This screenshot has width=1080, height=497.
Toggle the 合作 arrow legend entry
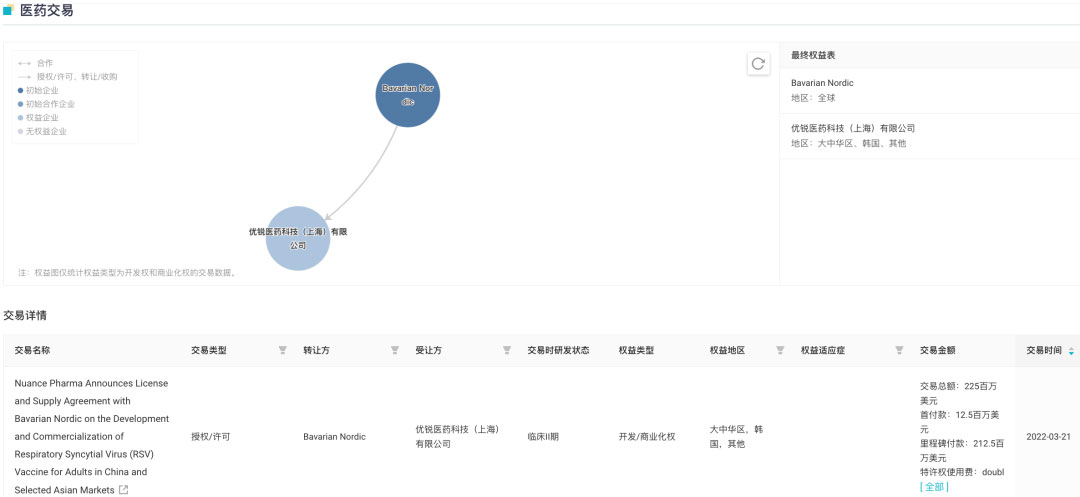[x=36, y=63]
